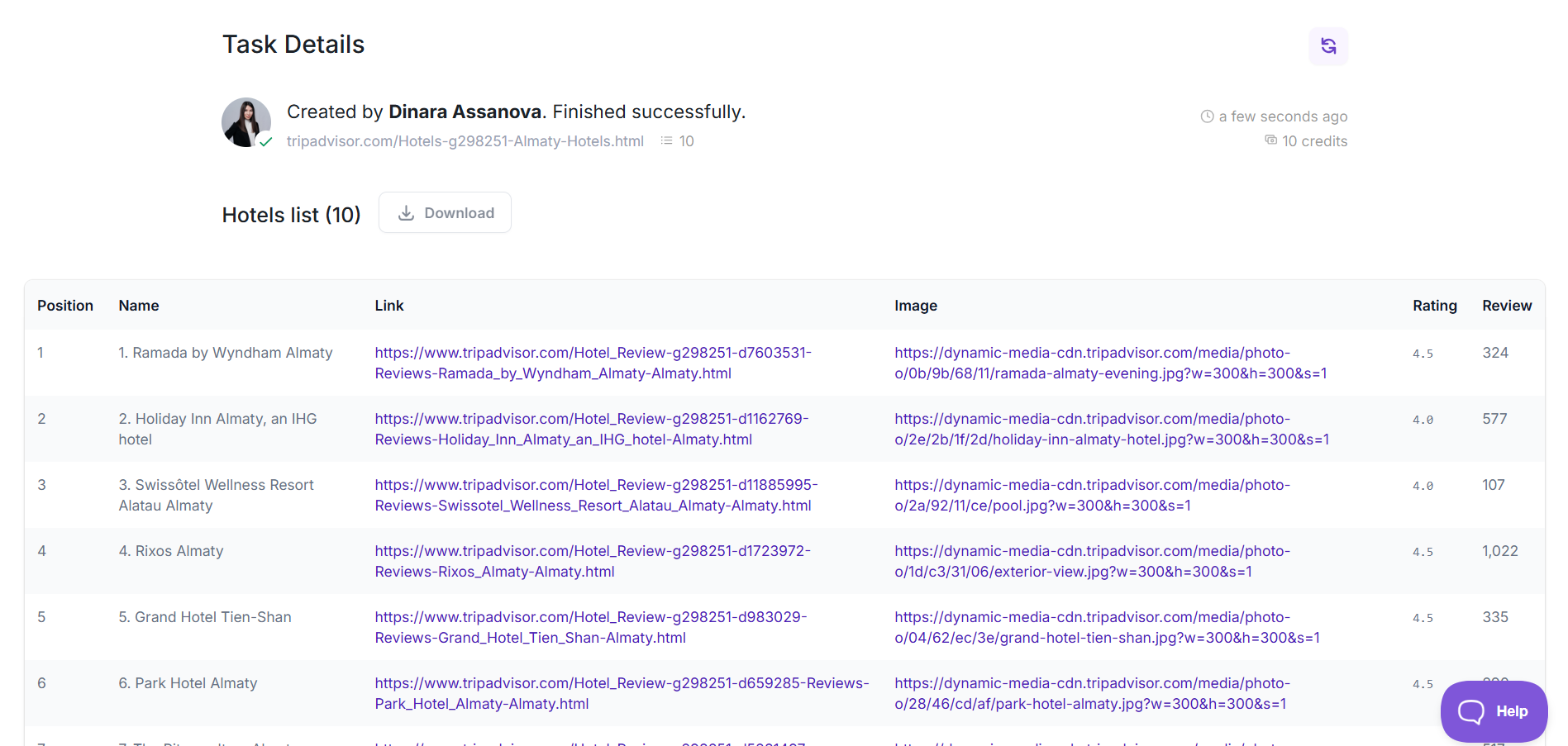This screenshot has height=746, width=1568.
Task: Click the Review column header
Action: point(1506,306)
